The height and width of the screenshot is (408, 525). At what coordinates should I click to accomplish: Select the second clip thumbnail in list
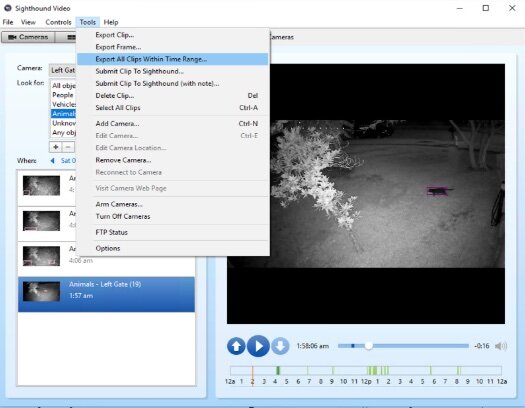pyautogui.click(x=41, y=221)
